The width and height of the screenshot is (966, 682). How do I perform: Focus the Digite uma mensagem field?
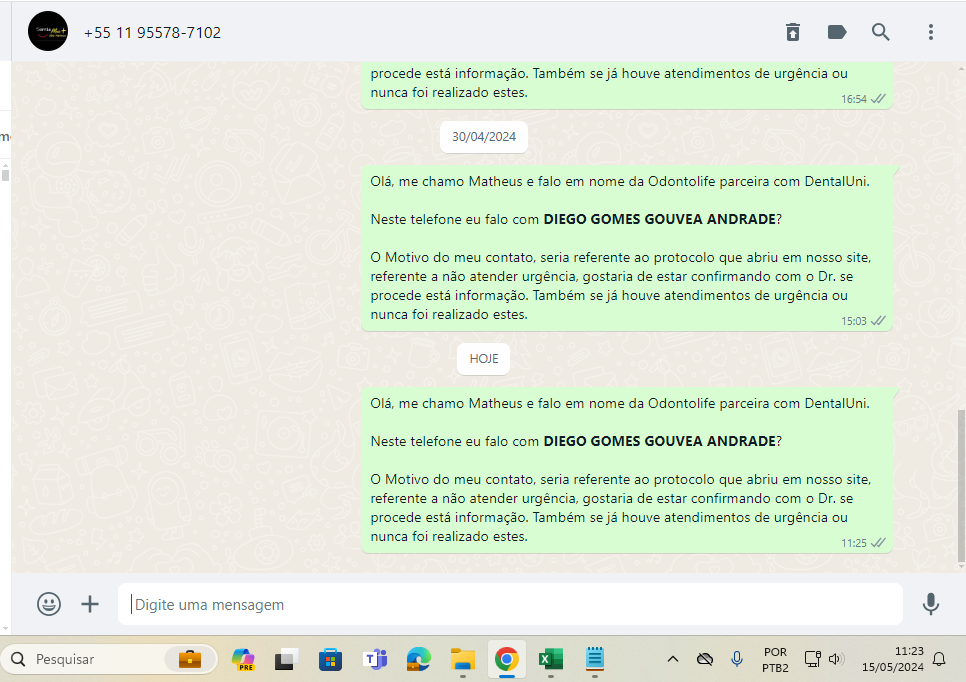pyautogui.click(x=510, y=604)
